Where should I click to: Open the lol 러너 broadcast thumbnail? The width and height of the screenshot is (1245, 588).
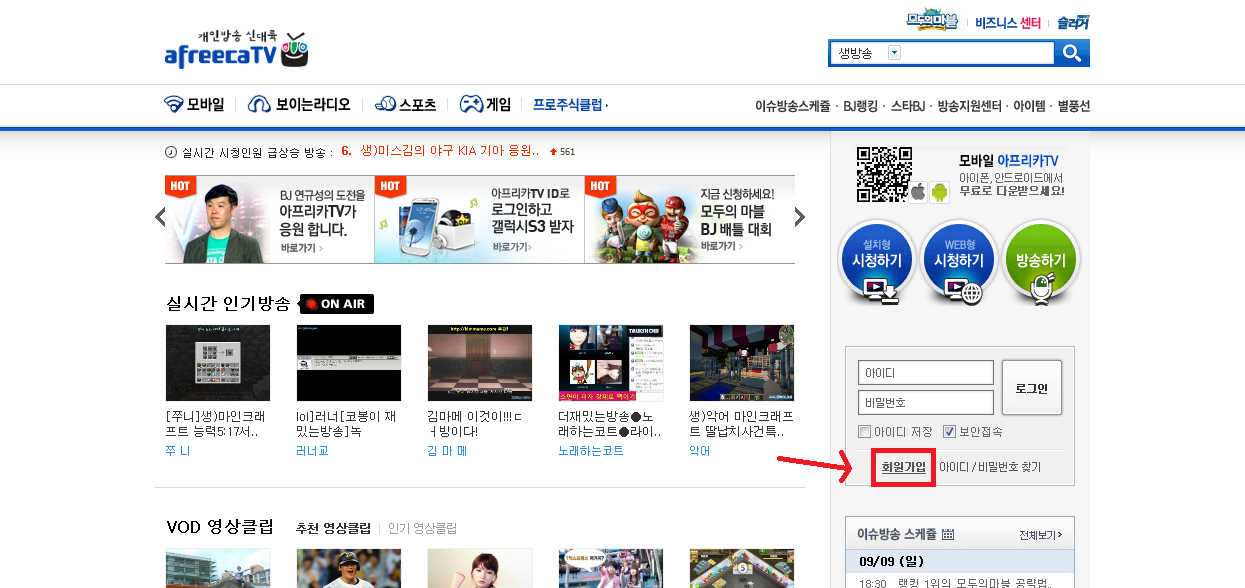(x=349, y=363)
